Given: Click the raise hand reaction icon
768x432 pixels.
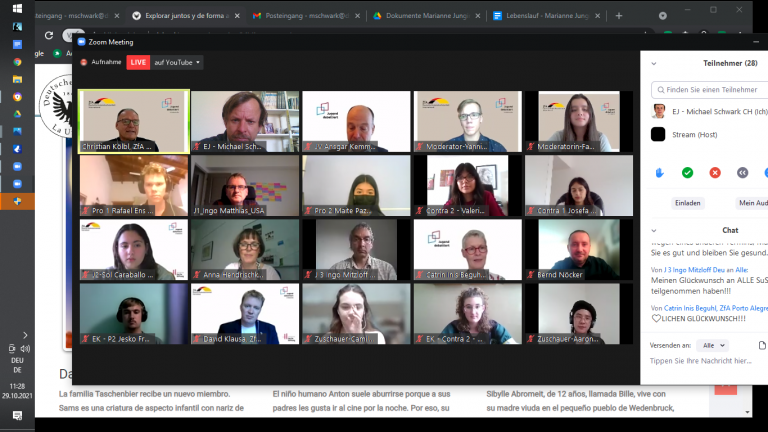Looking at the screenshot, I should point(659,172).
